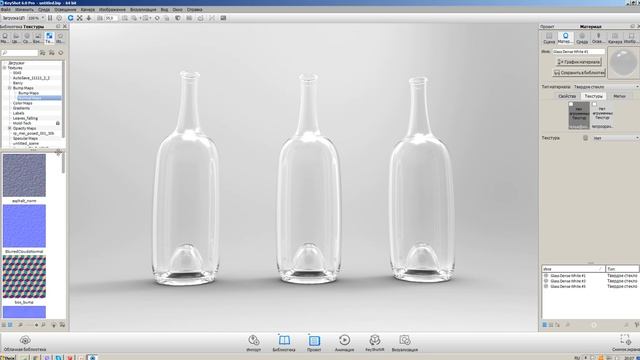Toggle the Библиотека panel from bottom toolbar
The image size is (640, 360).
pos(284,343)
